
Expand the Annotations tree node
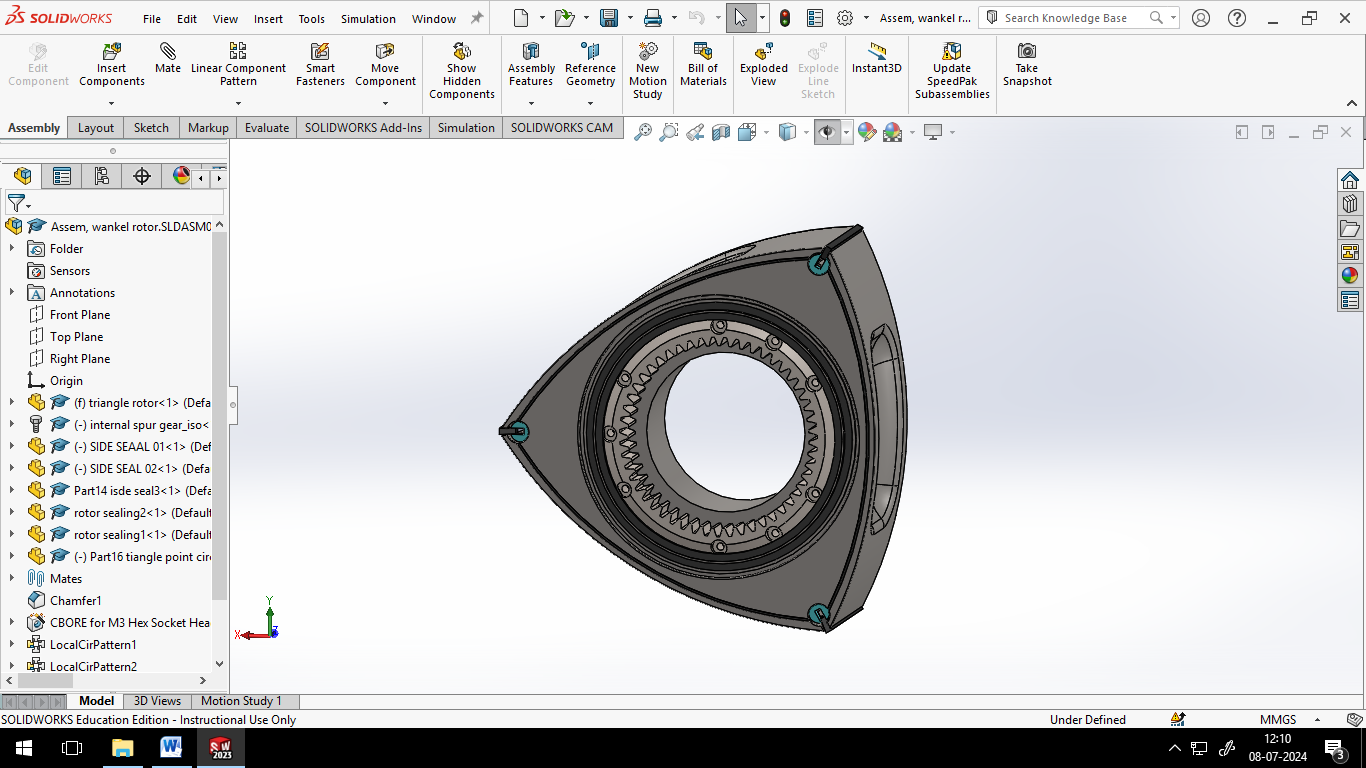tap(12, 292)
